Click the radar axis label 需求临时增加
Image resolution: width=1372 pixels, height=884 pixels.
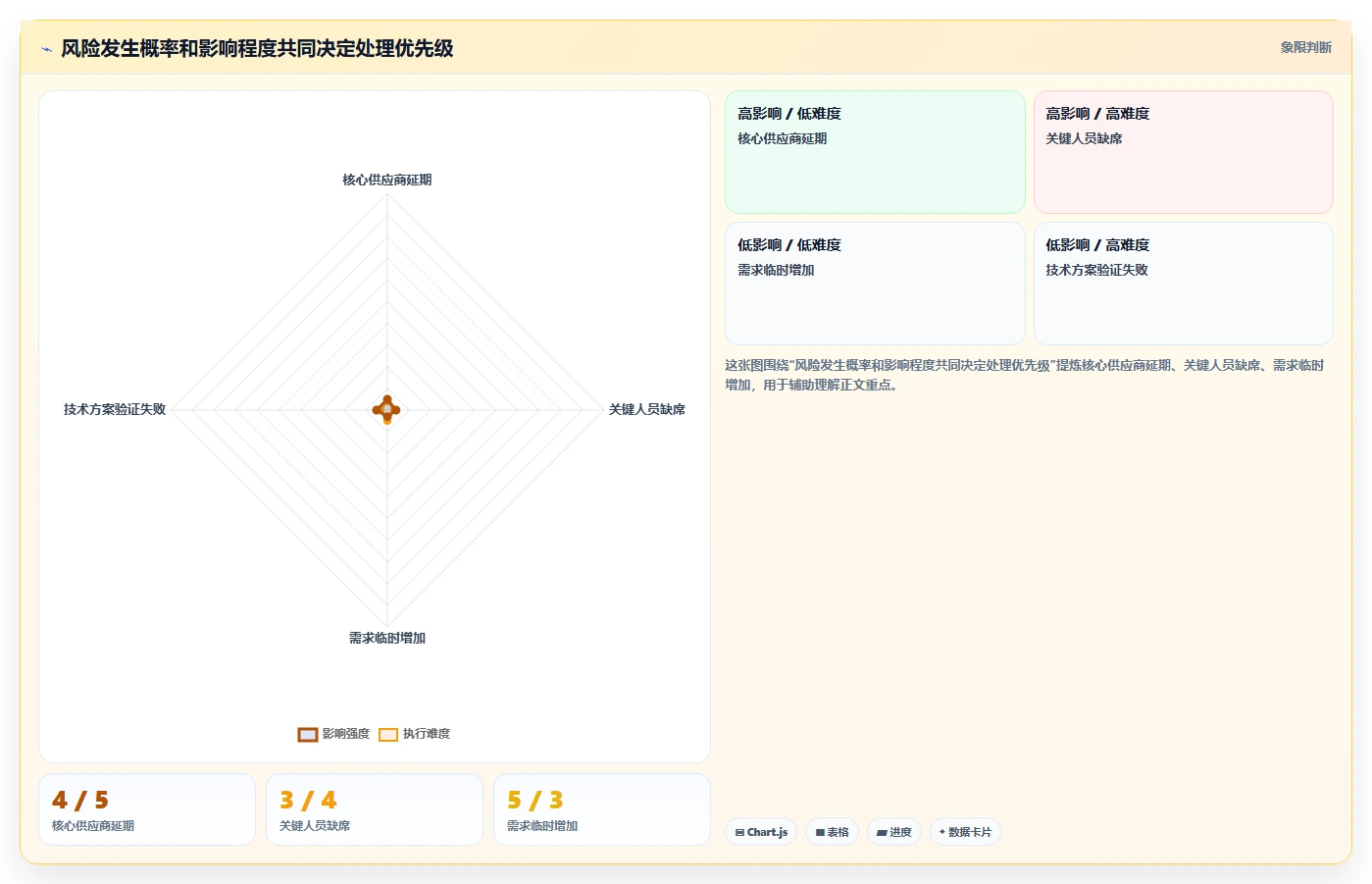386,638
